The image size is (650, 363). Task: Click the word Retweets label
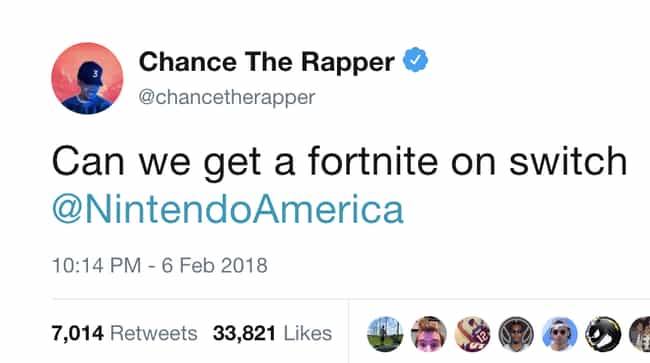(154, 333)
